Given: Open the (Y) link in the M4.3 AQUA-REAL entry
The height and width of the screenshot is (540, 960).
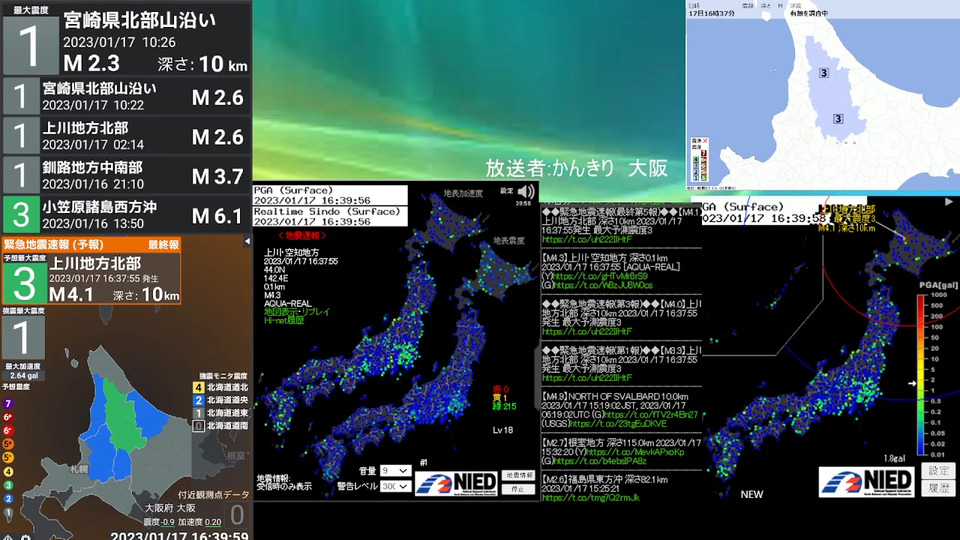Looking at the screenshot, I should (599, 276).
